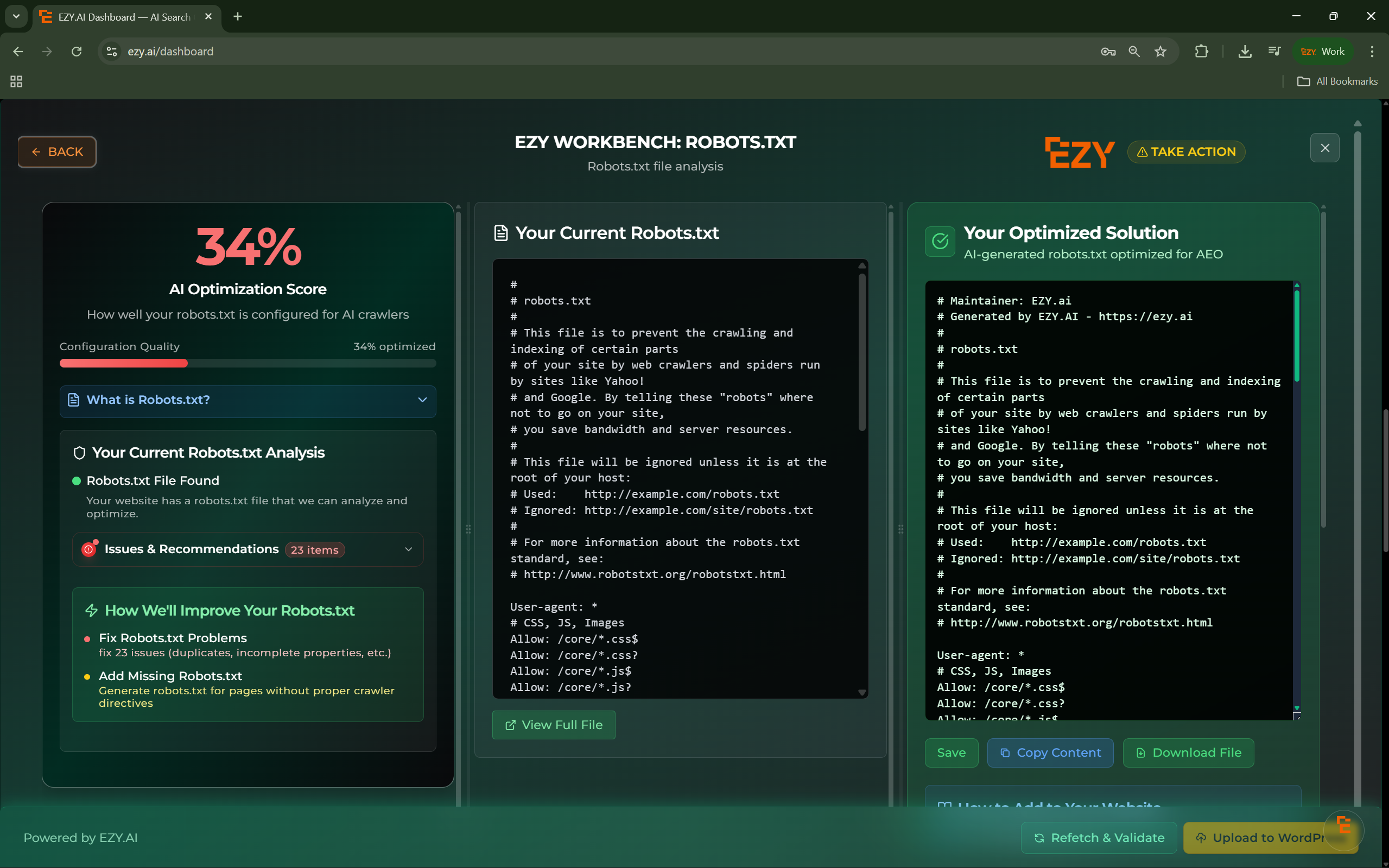The width and height of the screenshot is (1389, 868).
Task: Click the media control playlist icon
Action: [x=1274, y=52]
